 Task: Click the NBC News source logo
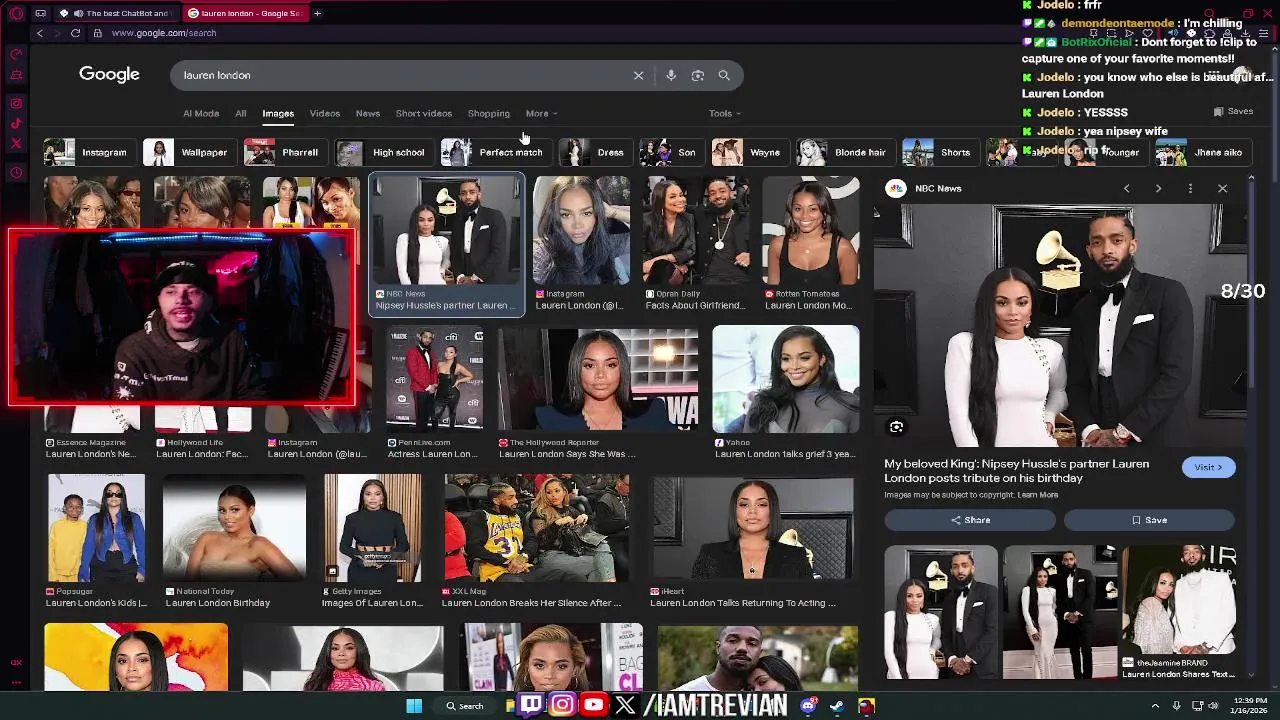click(x=896, y=188)
